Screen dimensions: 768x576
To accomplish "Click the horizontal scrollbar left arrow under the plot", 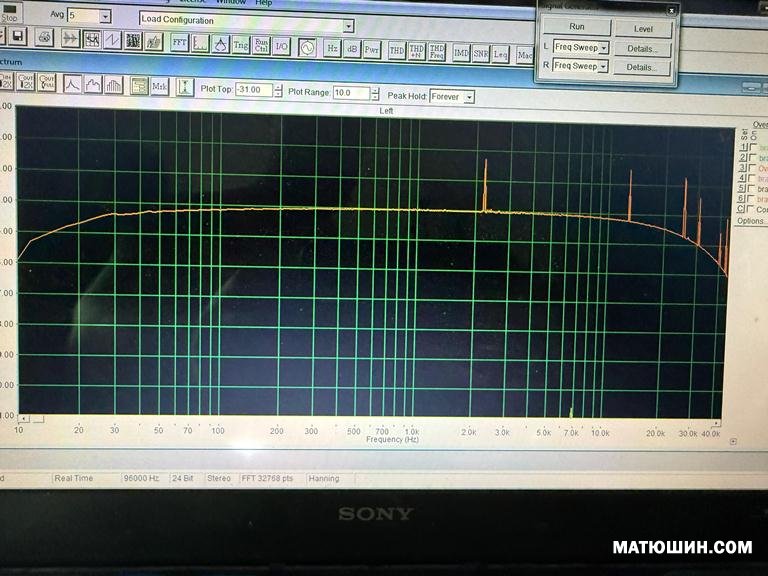I will coord(25,420).
